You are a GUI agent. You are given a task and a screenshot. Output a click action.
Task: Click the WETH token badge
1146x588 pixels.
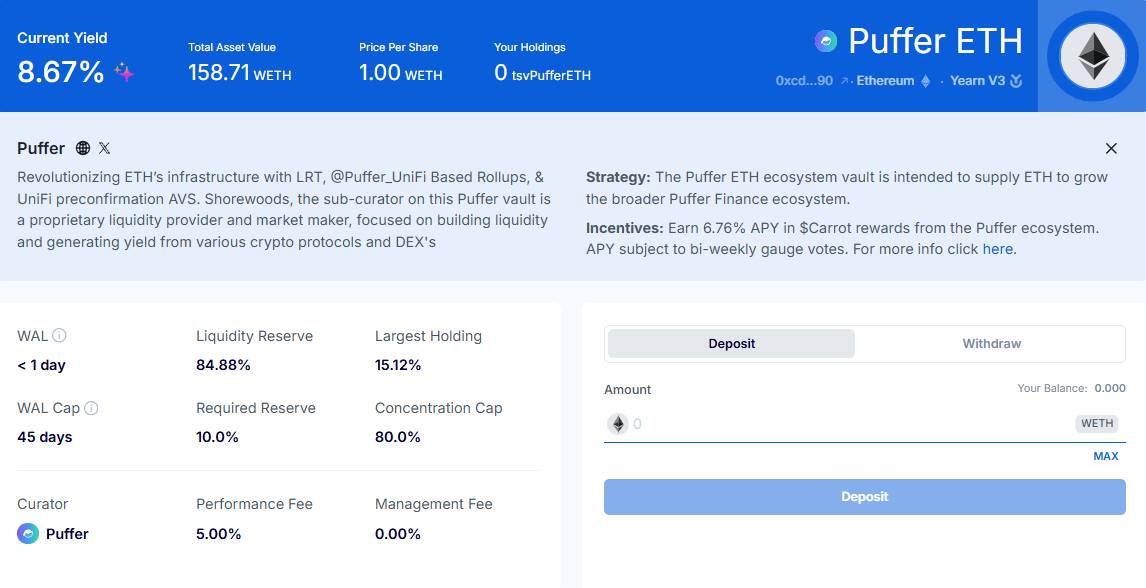click(1097, 424)
